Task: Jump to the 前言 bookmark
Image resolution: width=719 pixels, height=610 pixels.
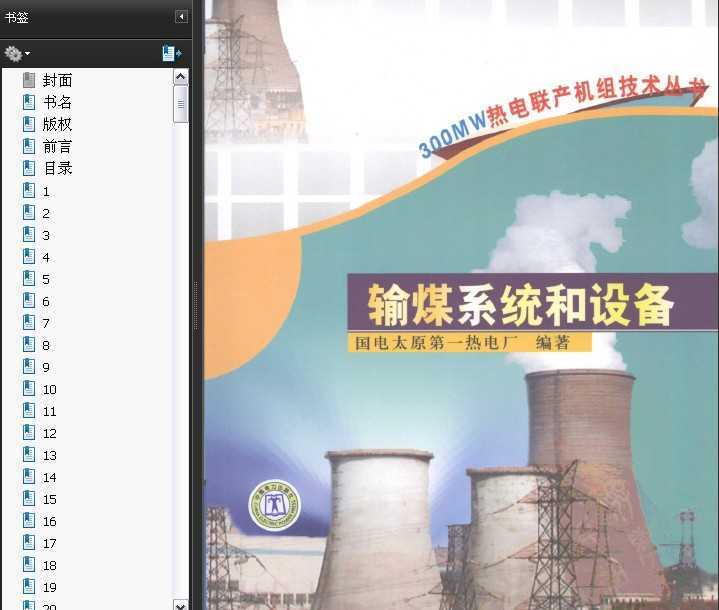Action: click(x=57, y=146)
